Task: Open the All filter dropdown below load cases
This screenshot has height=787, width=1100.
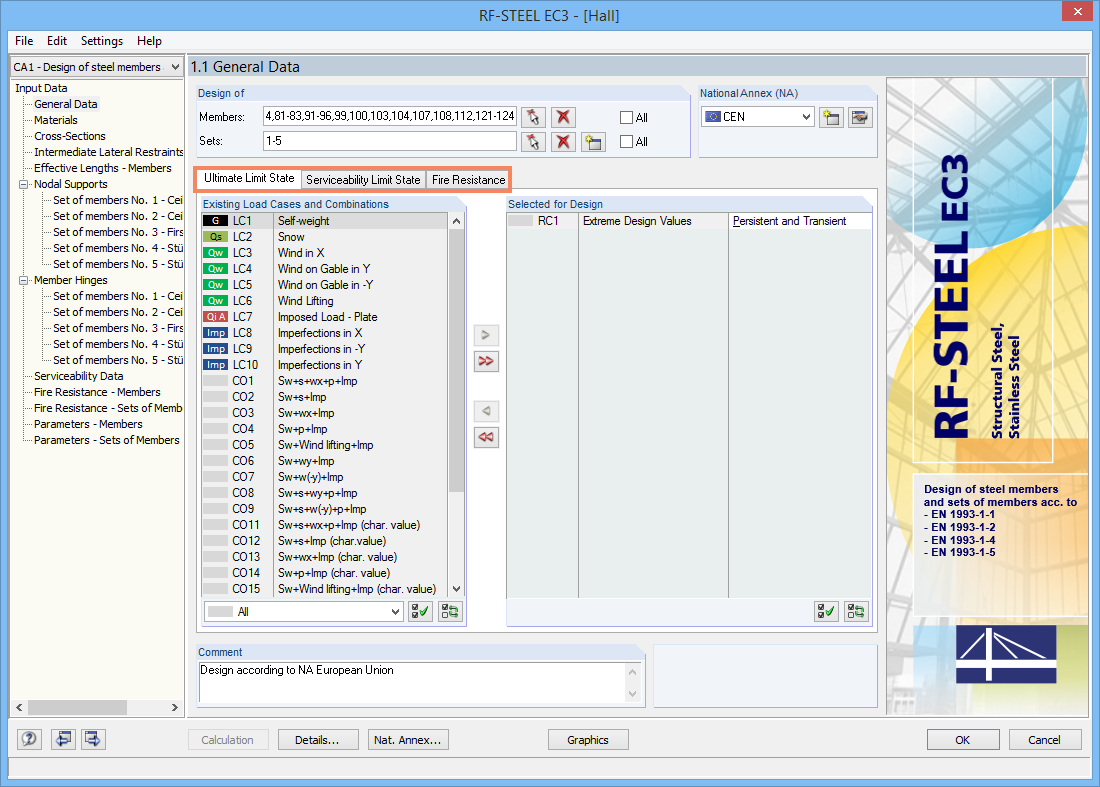Action: tap(395, 612)
